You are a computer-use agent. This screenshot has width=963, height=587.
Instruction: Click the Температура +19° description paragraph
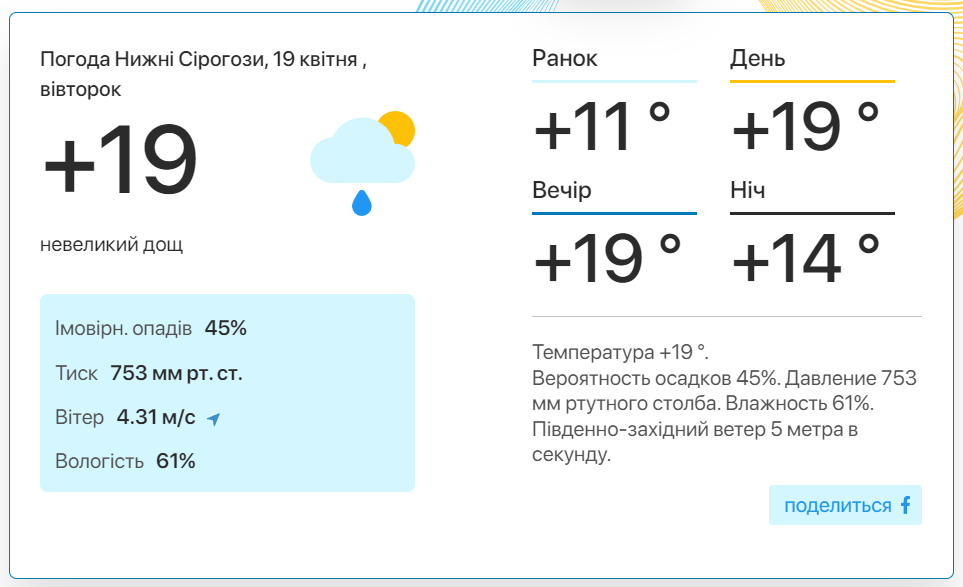725,403
